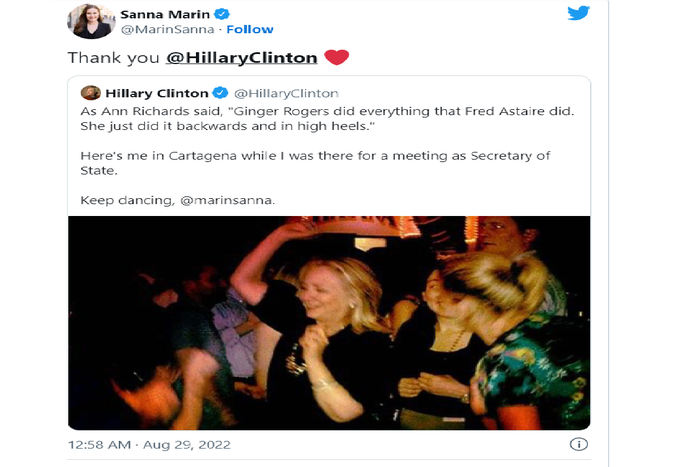Click the tweet info icon

click(x=577, y=444)
